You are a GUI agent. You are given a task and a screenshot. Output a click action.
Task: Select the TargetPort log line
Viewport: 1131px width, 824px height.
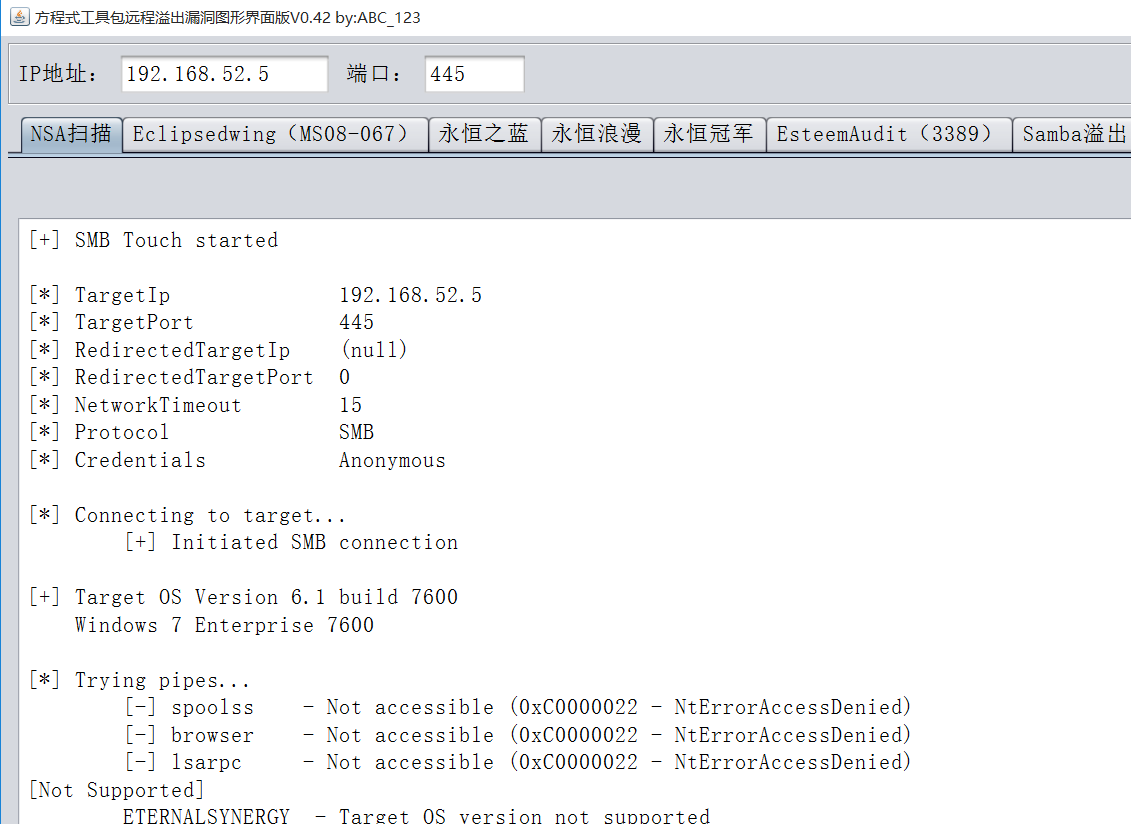tap(201, 323)
